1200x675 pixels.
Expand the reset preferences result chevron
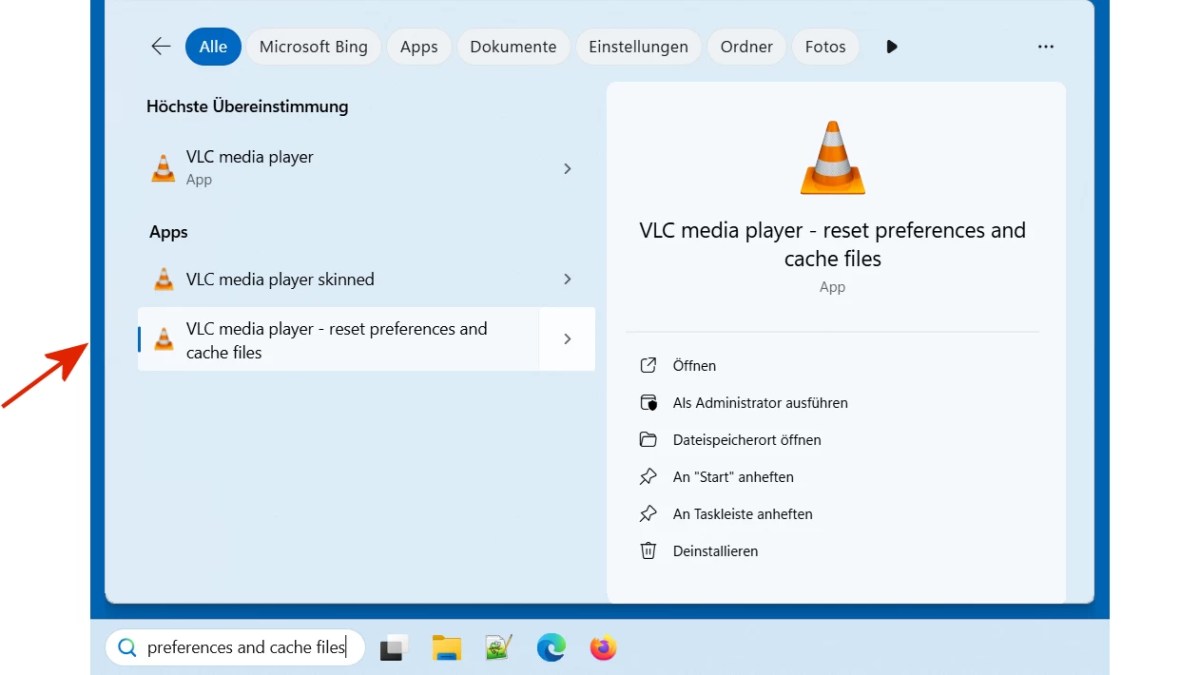pyautogui.click(x=567, y=339)
